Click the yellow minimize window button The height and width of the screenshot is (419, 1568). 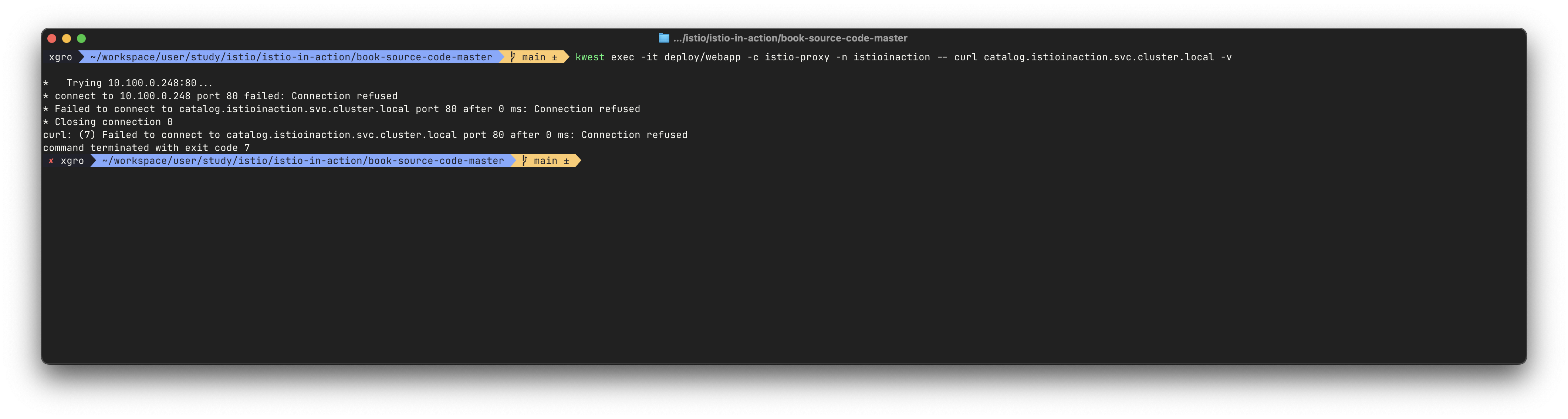coord(66,38)
